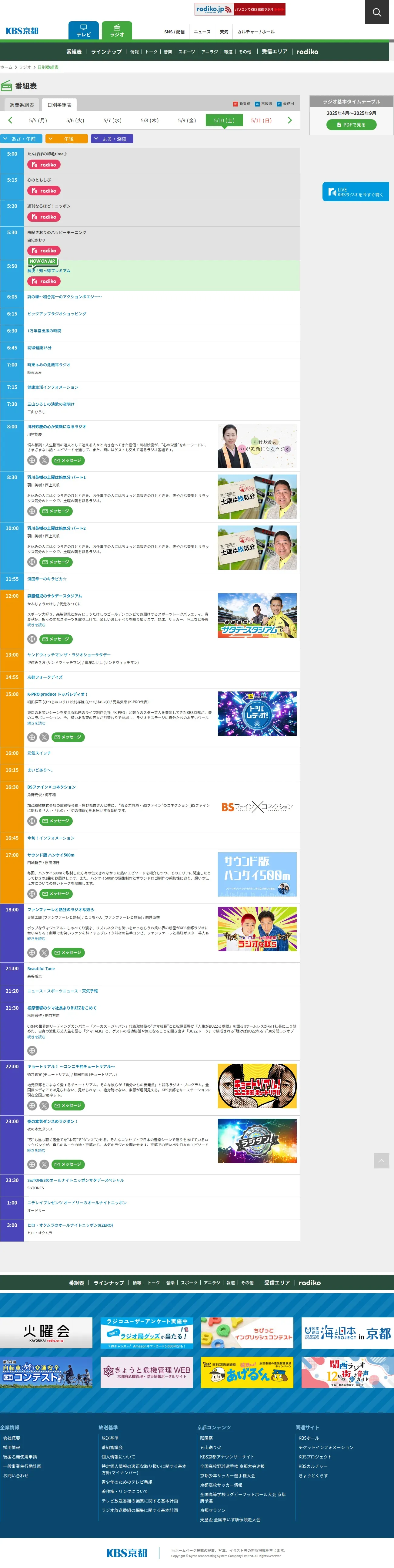Go to previous week arrow
This screenshot has width=394, height=1568.
pos(10,120)
